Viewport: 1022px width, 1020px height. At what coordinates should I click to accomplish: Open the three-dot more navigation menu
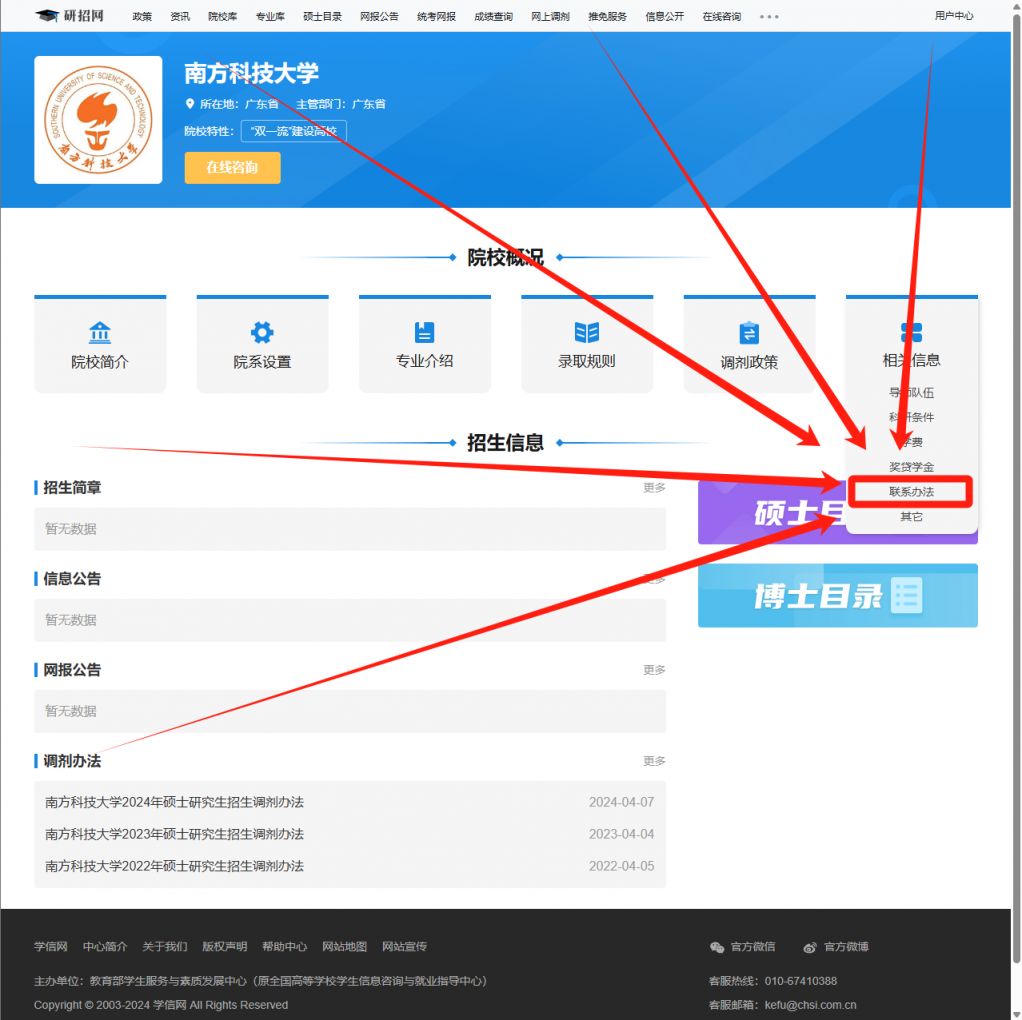pos(769,17)
